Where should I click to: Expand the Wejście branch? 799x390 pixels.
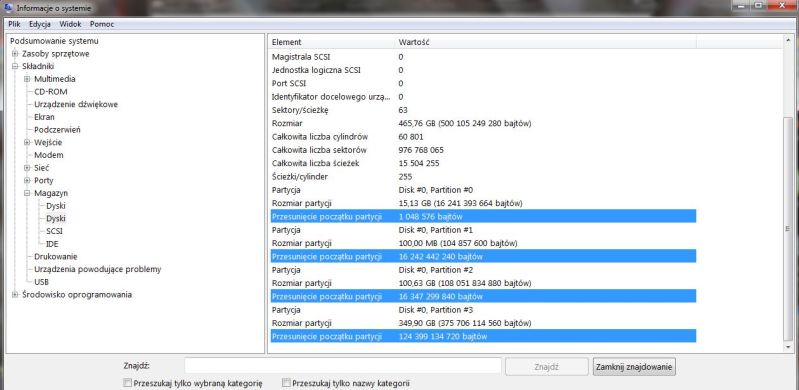pos(27,142)
